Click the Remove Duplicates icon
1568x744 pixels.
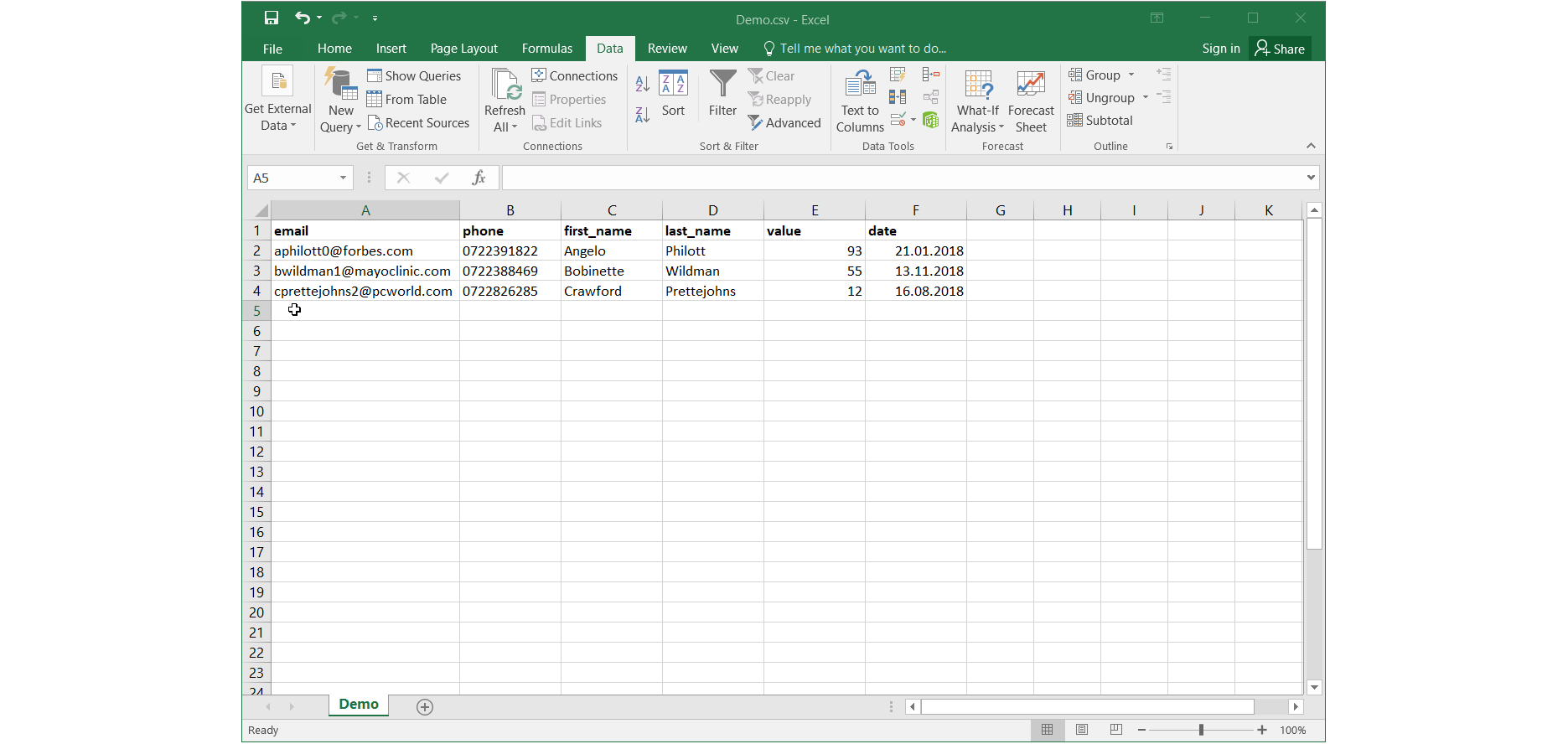click(898, 97)
